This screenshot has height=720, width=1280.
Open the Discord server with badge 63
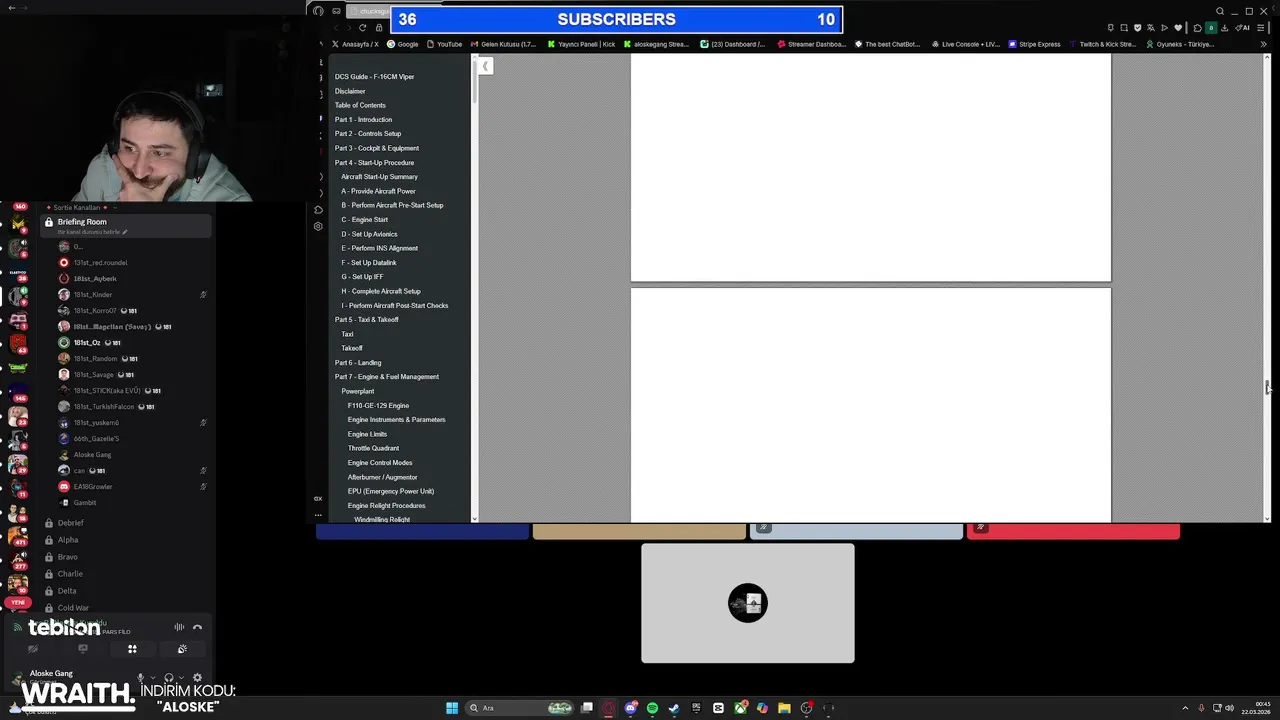pos(18,344)
